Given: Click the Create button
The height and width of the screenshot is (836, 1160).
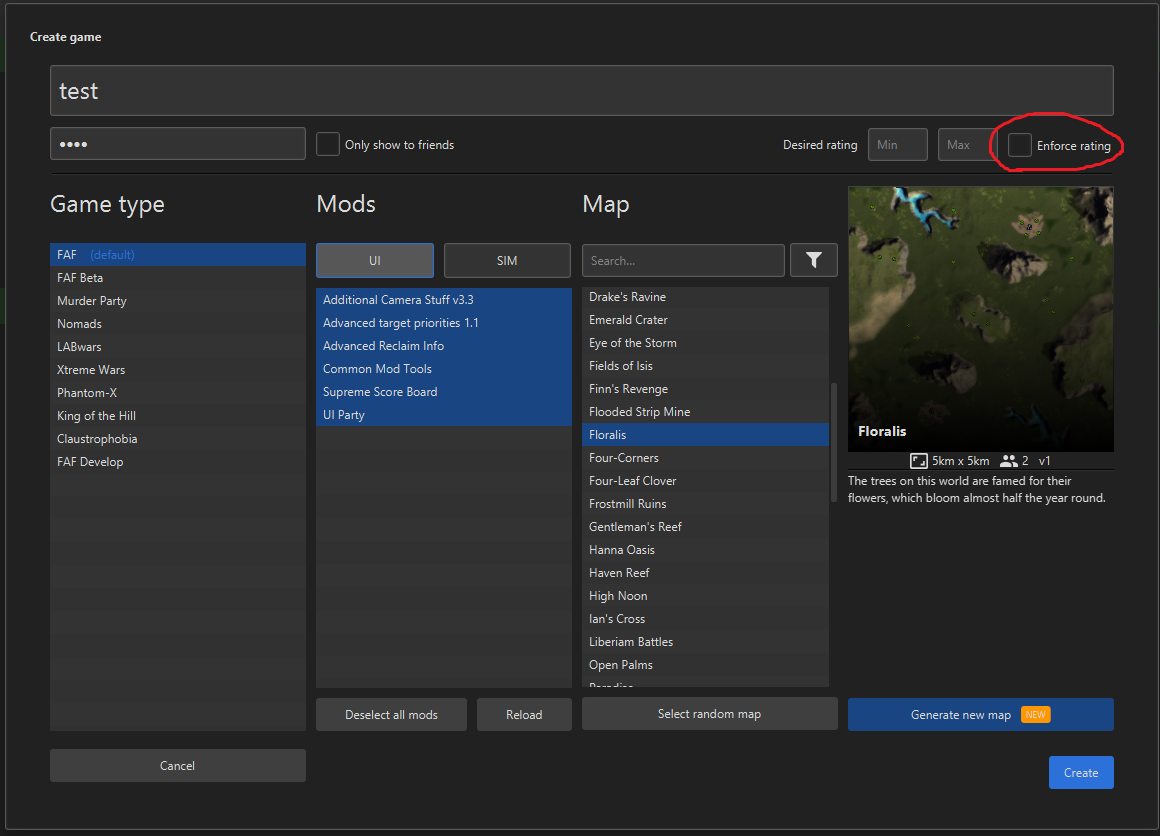Looking at the screenshot, I should [1081, 772].
